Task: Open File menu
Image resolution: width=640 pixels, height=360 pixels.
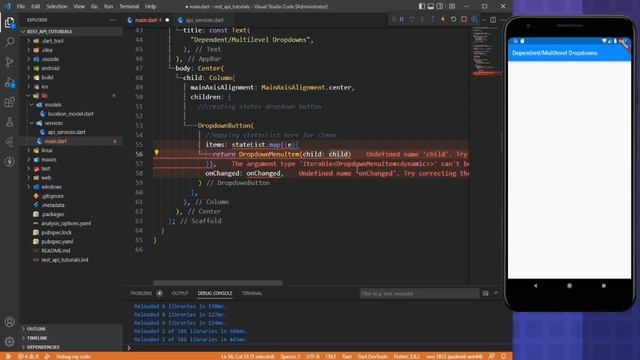Action: point(21,7)
